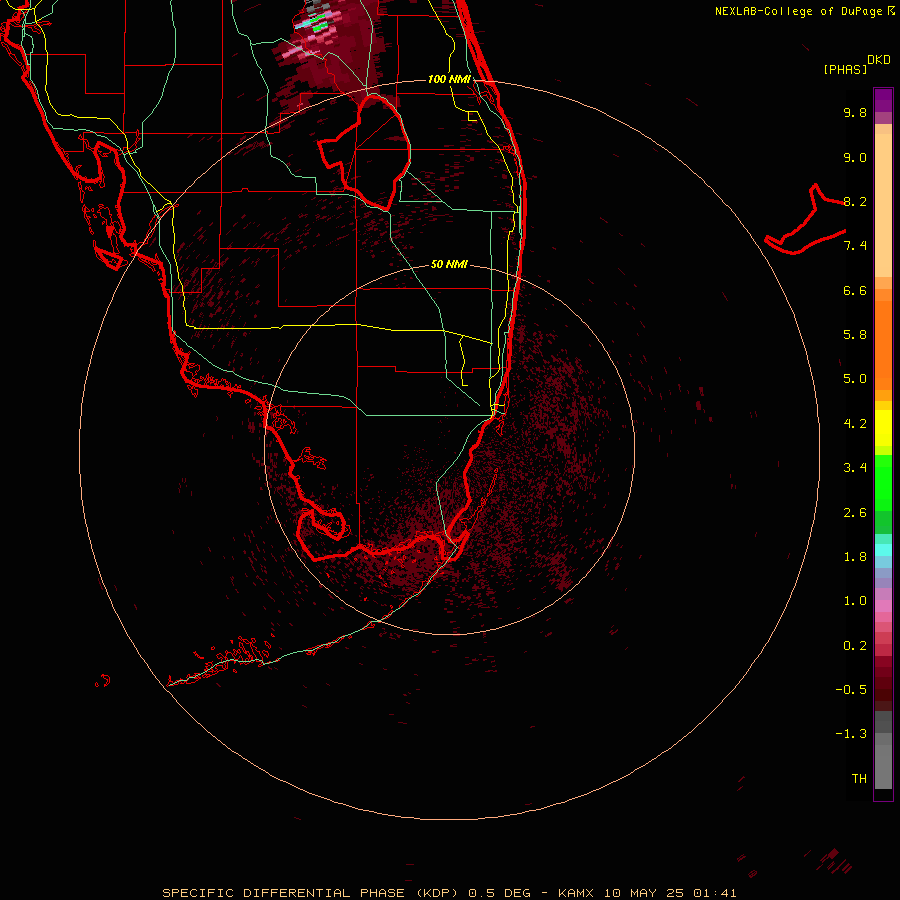The height and width of the screenshot is (900, 900).
Task: Pick the cyan band of the color bar
Action: [883, 550]
